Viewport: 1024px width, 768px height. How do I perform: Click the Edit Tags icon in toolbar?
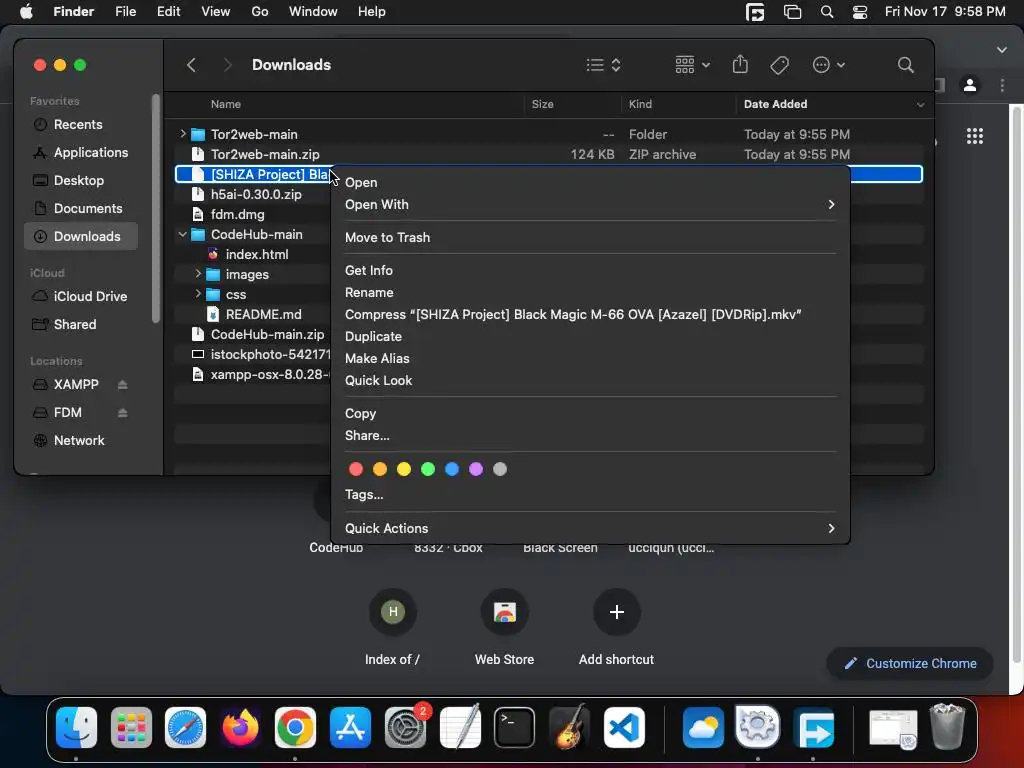pyautogui.click(x=779, y=65)
